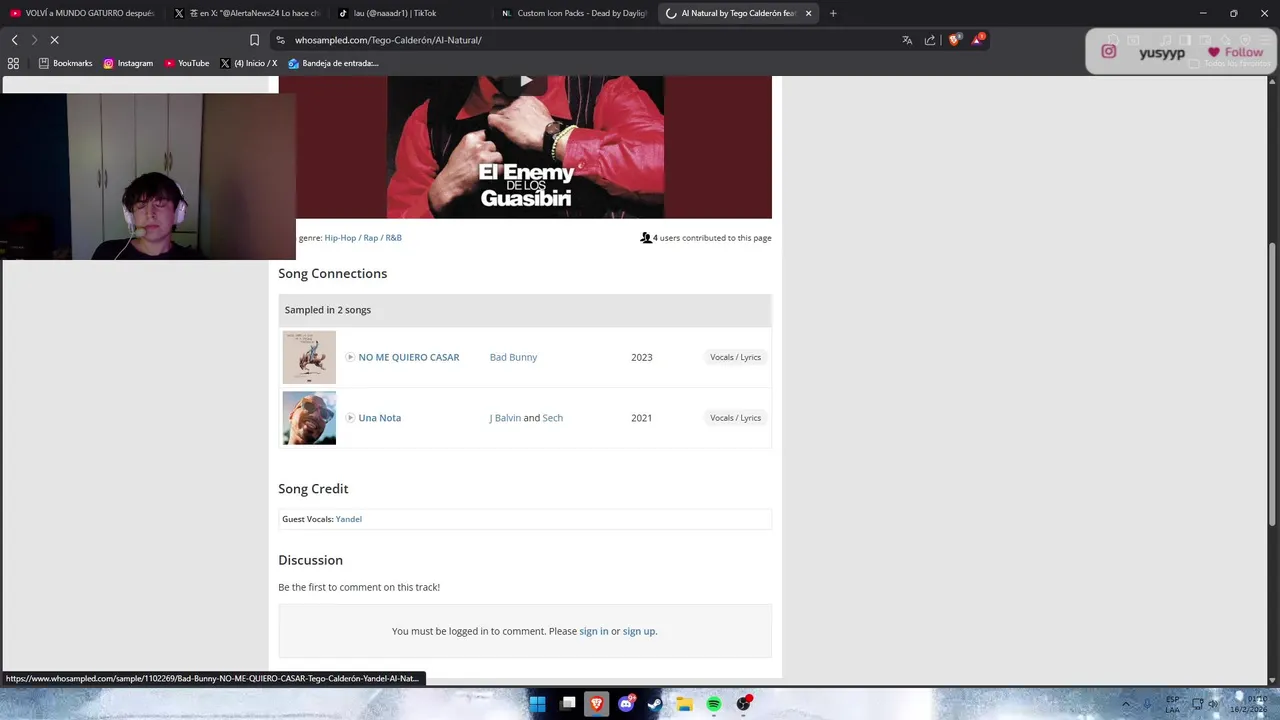Click the 2023 year cell

[641, 357]
